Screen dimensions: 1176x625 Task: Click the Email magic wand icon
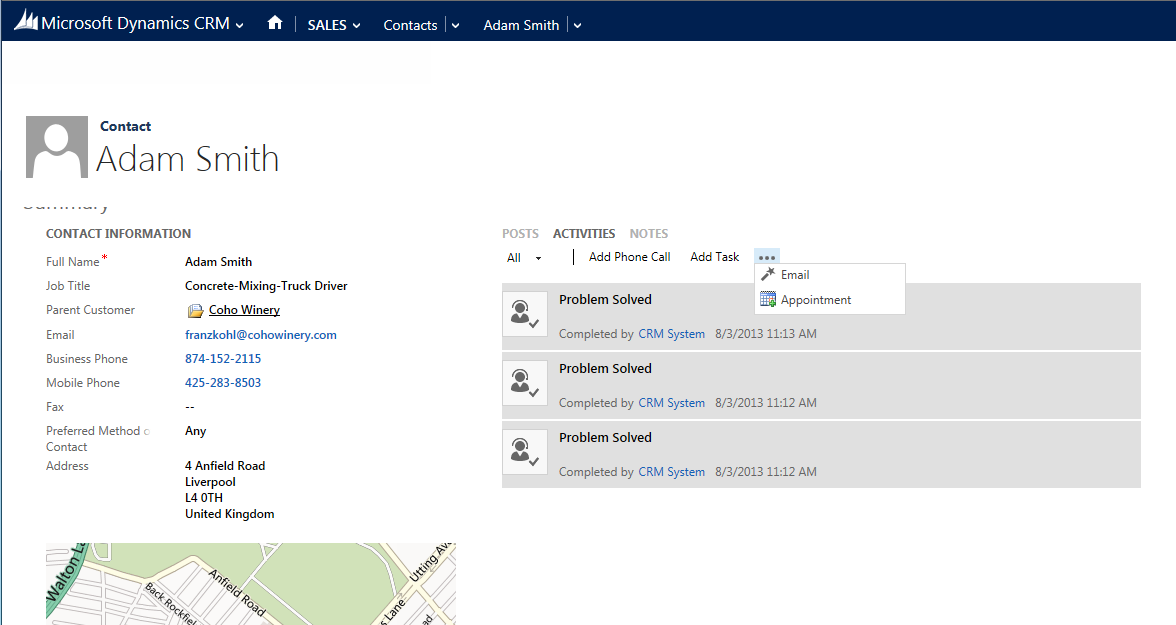768,275
